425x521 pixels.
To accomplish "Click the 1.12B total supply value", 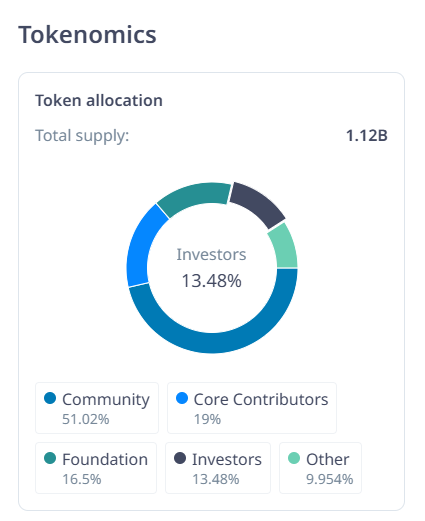I will click(367, 136).
